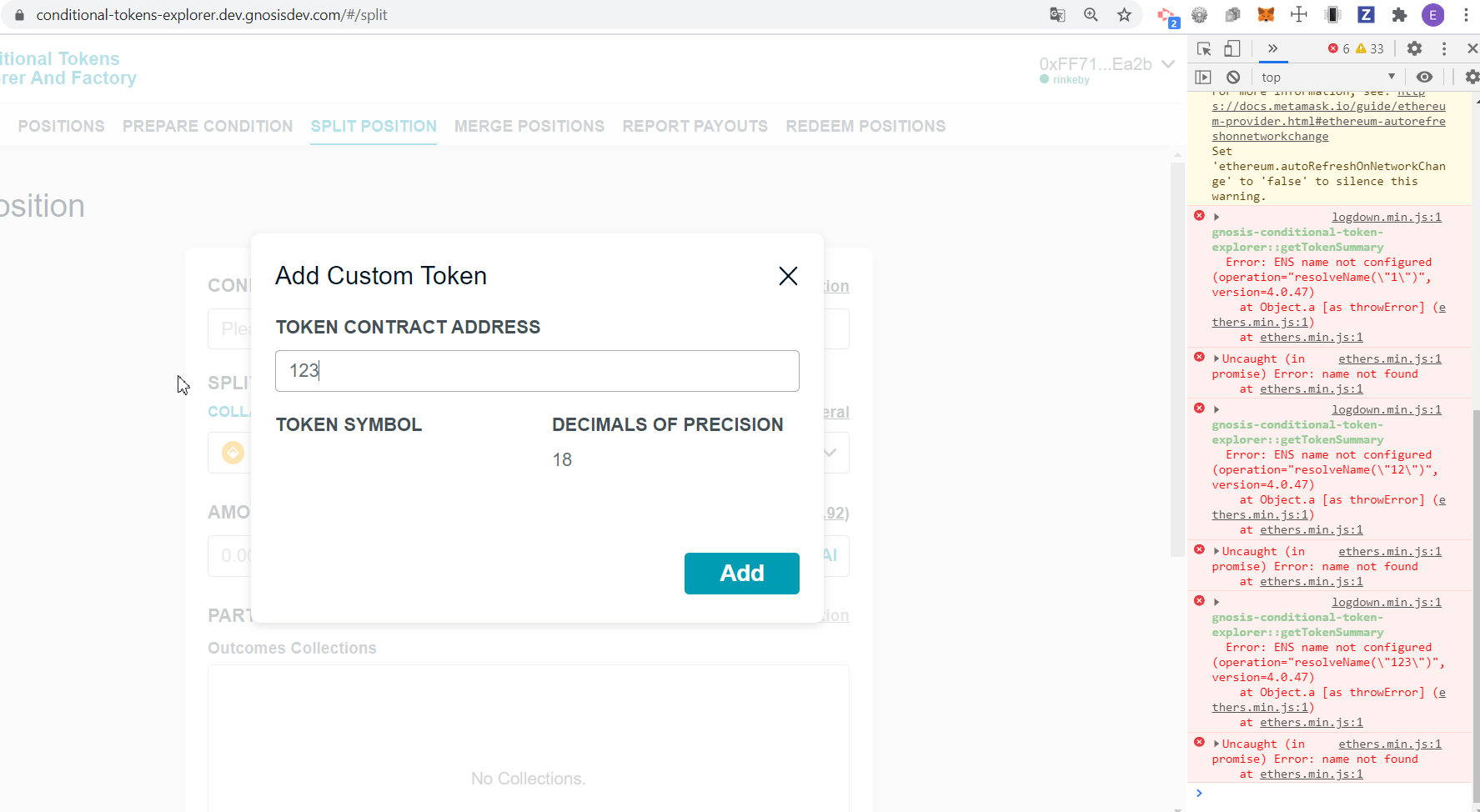
Task: Clear the console with the ban icon
Action: 1233,77
